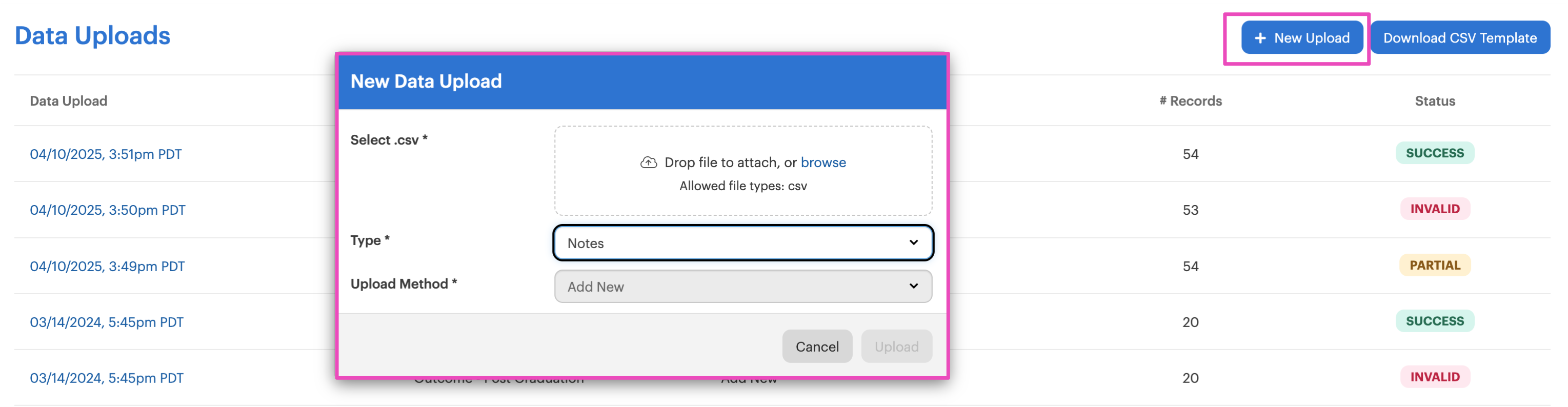Click the plus icon on New Upload
The height and width of the screenshot is (407, 1568).
1260,38
